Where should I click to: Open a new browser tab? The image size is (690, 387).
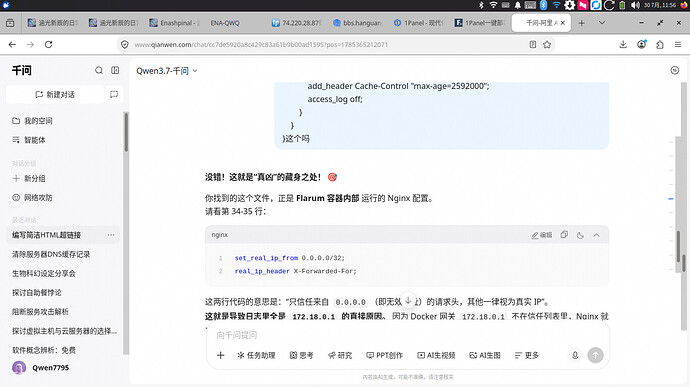click(x=582, y=23)
